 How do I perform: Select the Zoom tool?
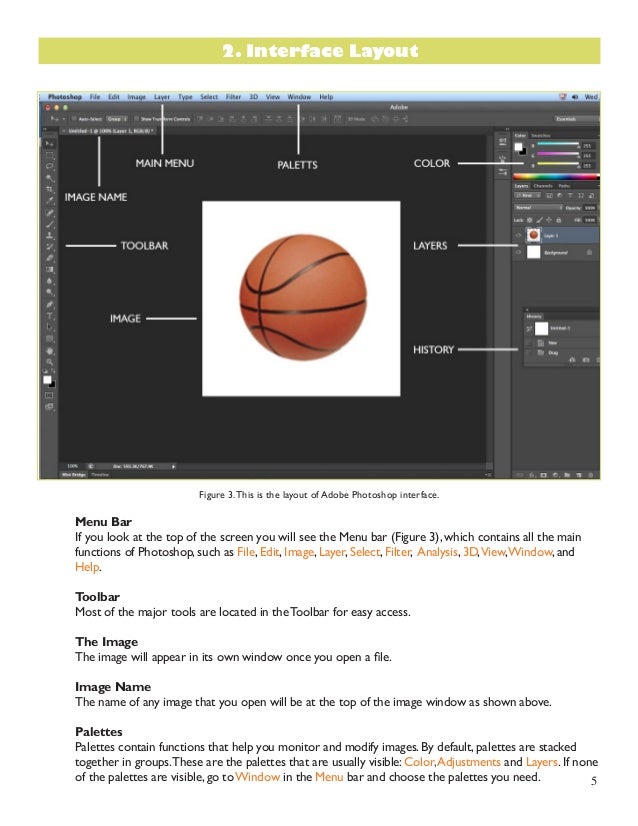(x=49, y=362)
